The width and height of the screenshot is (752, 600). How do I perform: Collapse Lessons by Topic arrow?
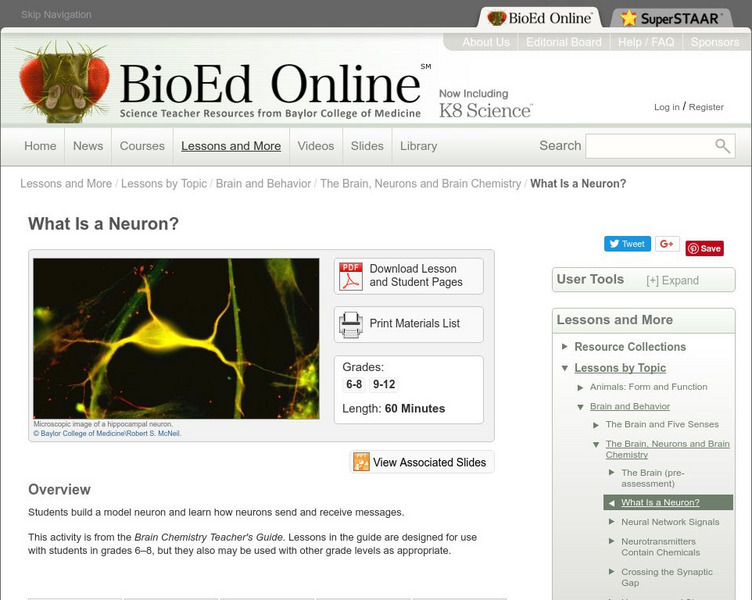click(564, 368)
